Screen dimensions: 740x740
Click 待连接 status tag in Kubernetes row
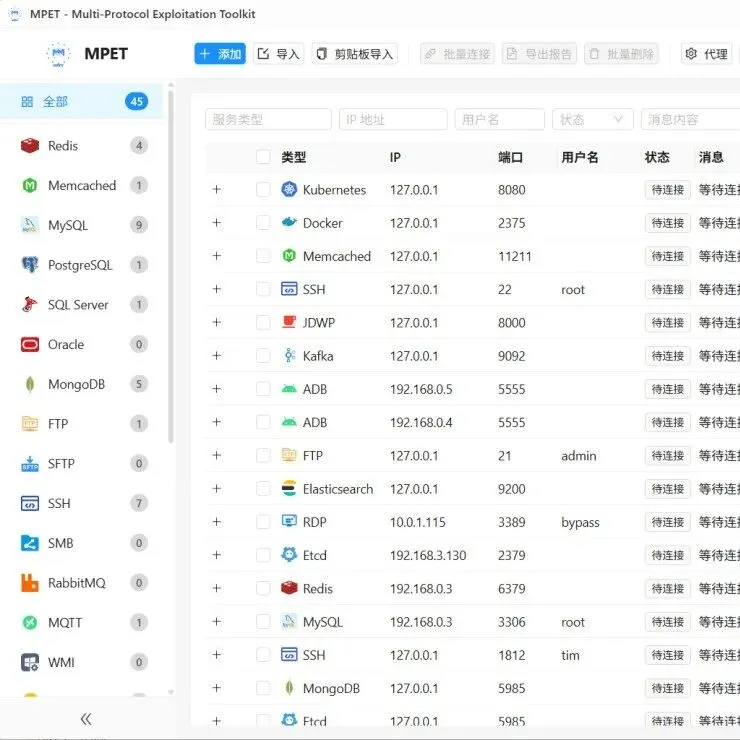(667, 190)
